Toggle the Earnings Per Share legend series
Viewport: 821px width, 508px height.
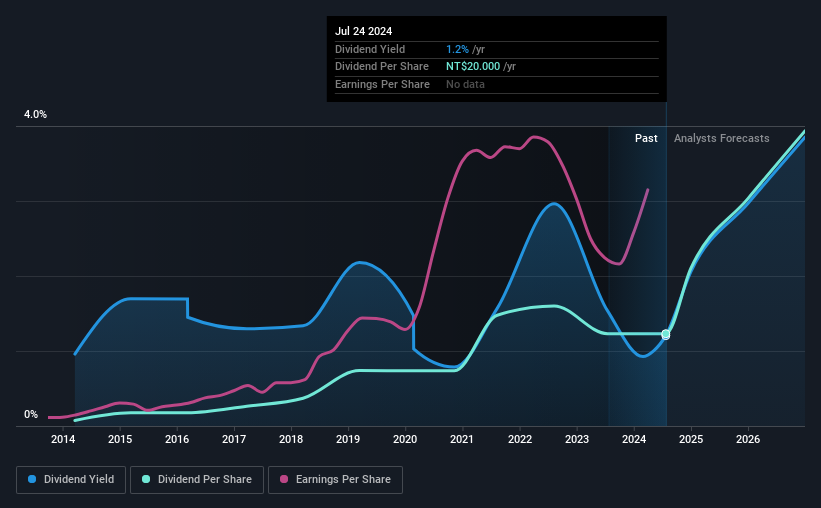tap(335, 480)
